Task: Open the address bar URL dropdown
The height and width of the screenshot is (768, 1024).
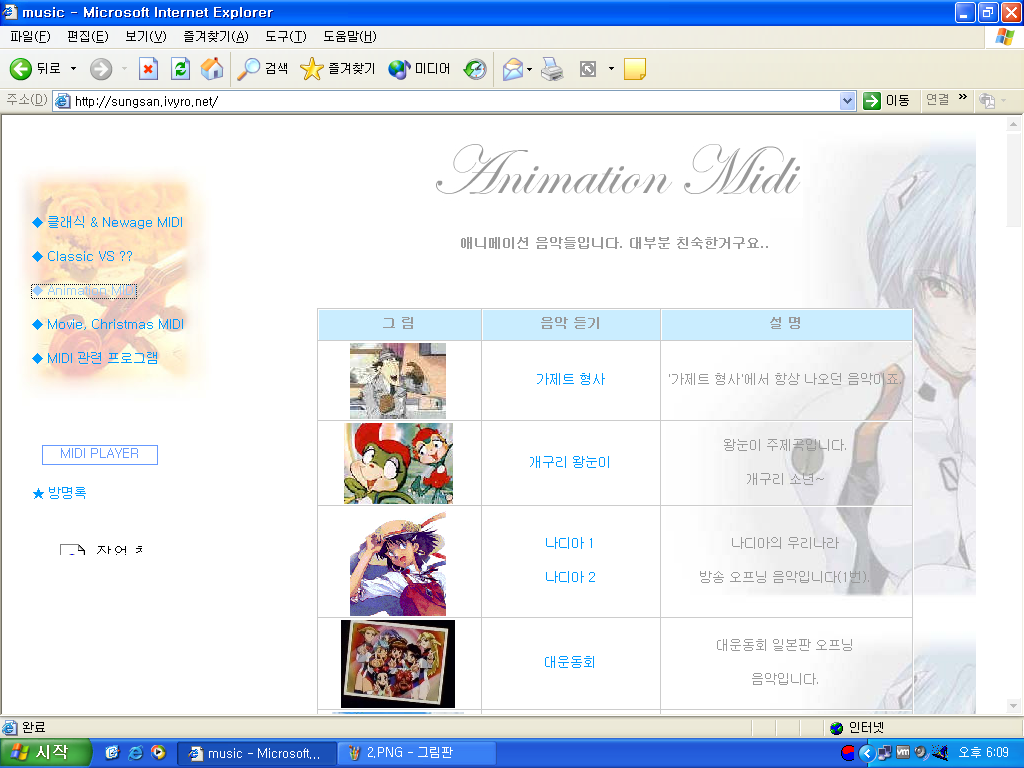Action: click(x=847, y=101)
